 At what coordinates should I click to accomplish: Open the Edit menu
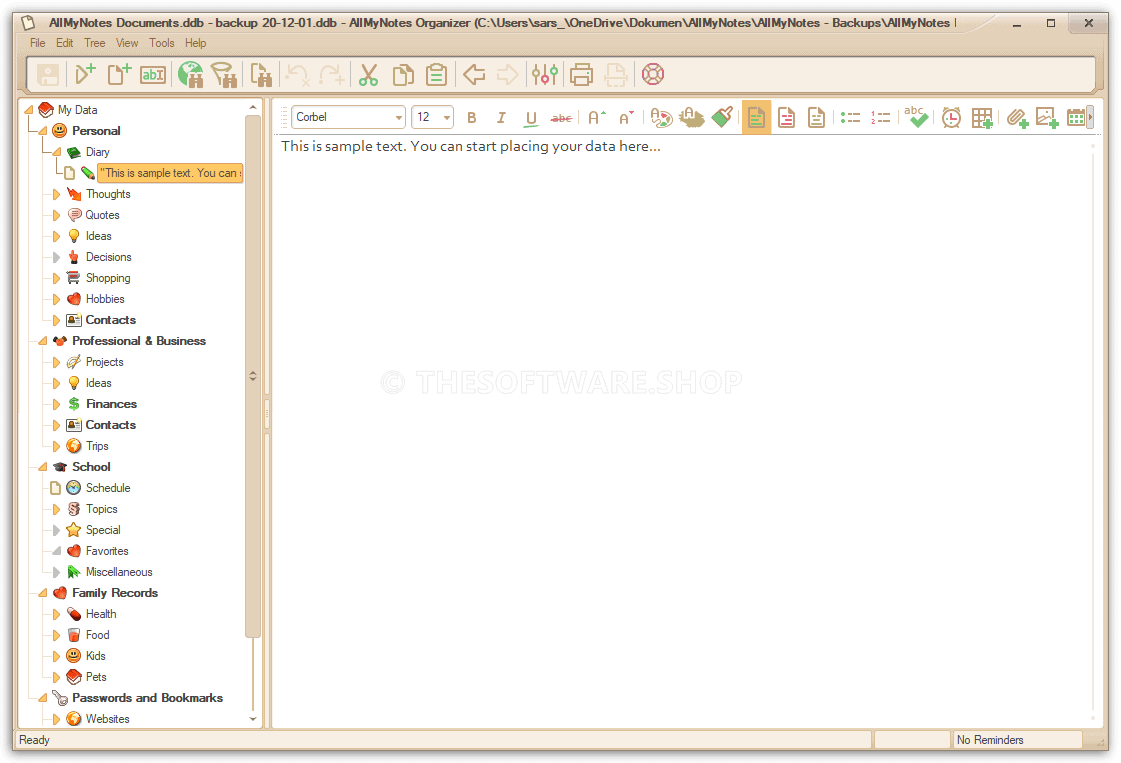point(64,43)
